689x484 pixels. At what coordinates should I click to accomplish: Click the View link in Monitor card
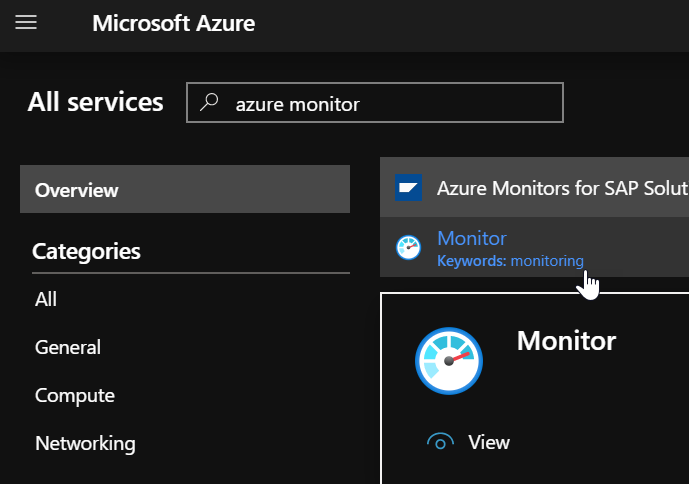point(489,442)
